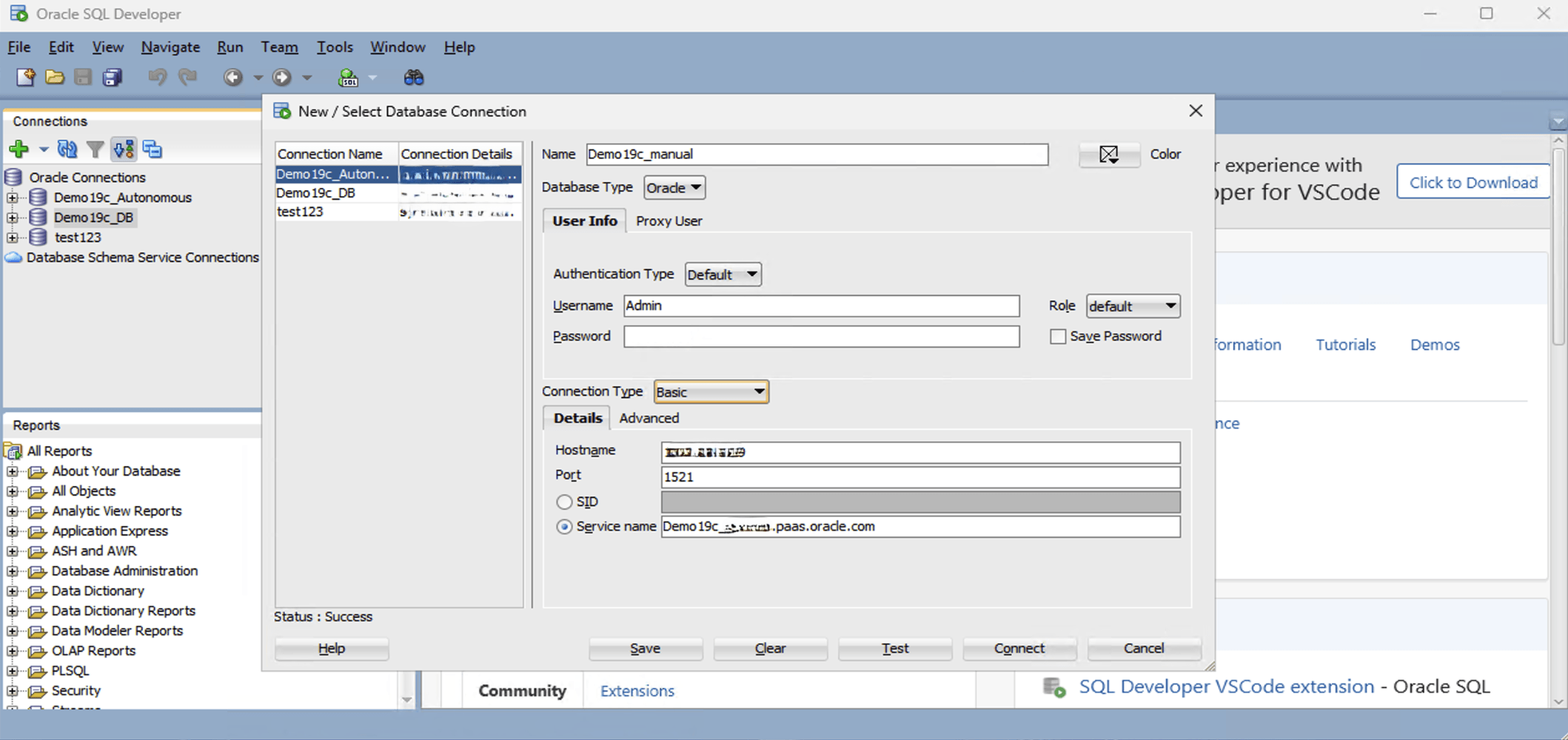Apply a filter in the Connections panel
1568x740 pixels.
tap(95, 149)
